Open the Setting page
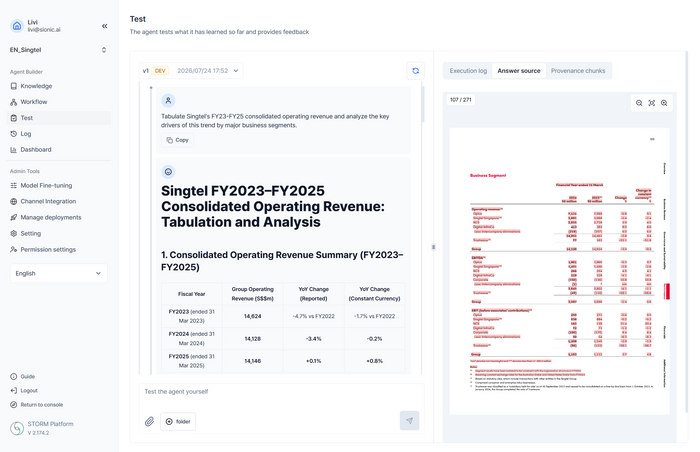Image resolution: width=700 pixels, height=452 pixels. click(x=58, y=234)
